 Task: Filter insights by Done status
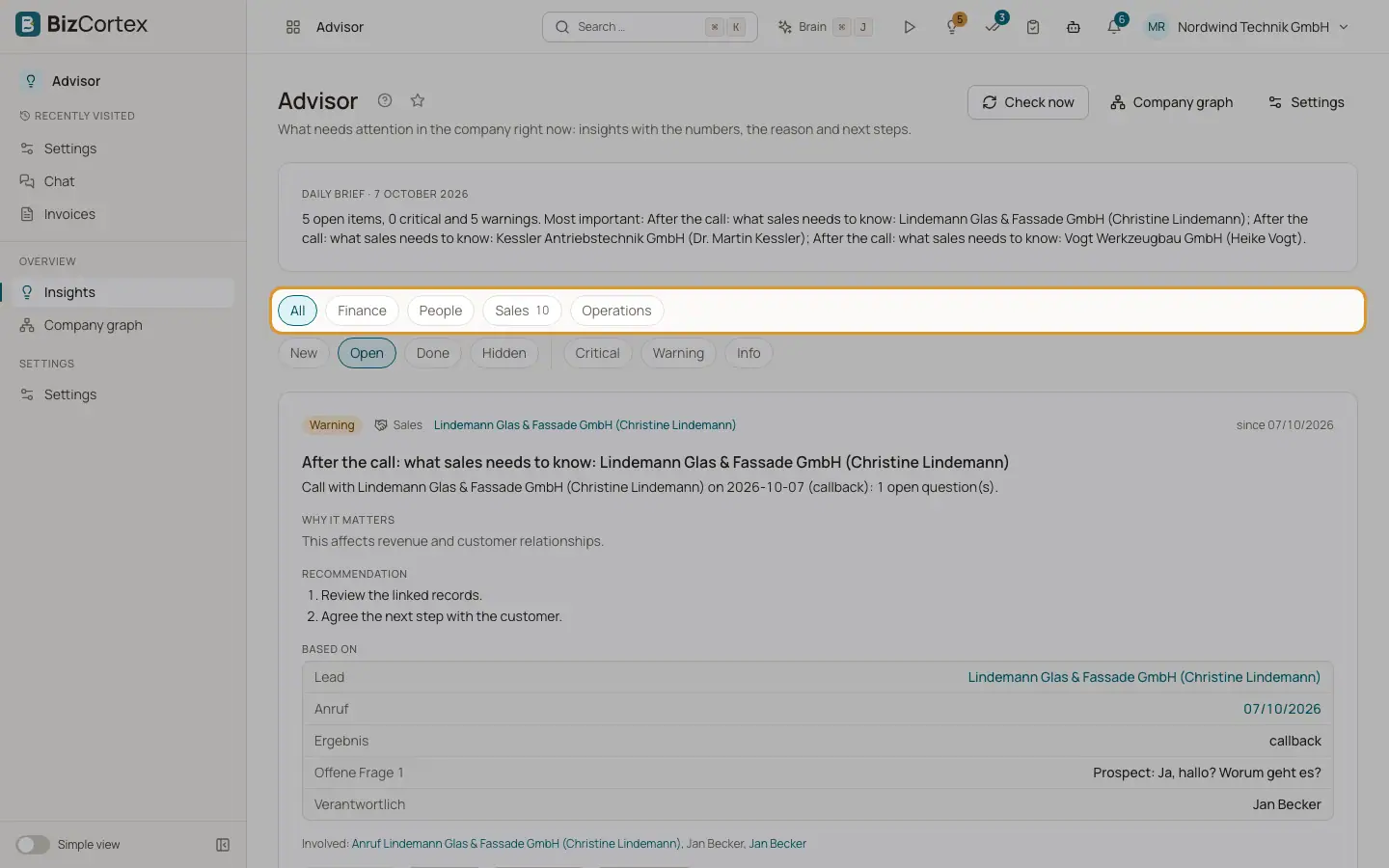pyautogui.click(x=433, y=353)
